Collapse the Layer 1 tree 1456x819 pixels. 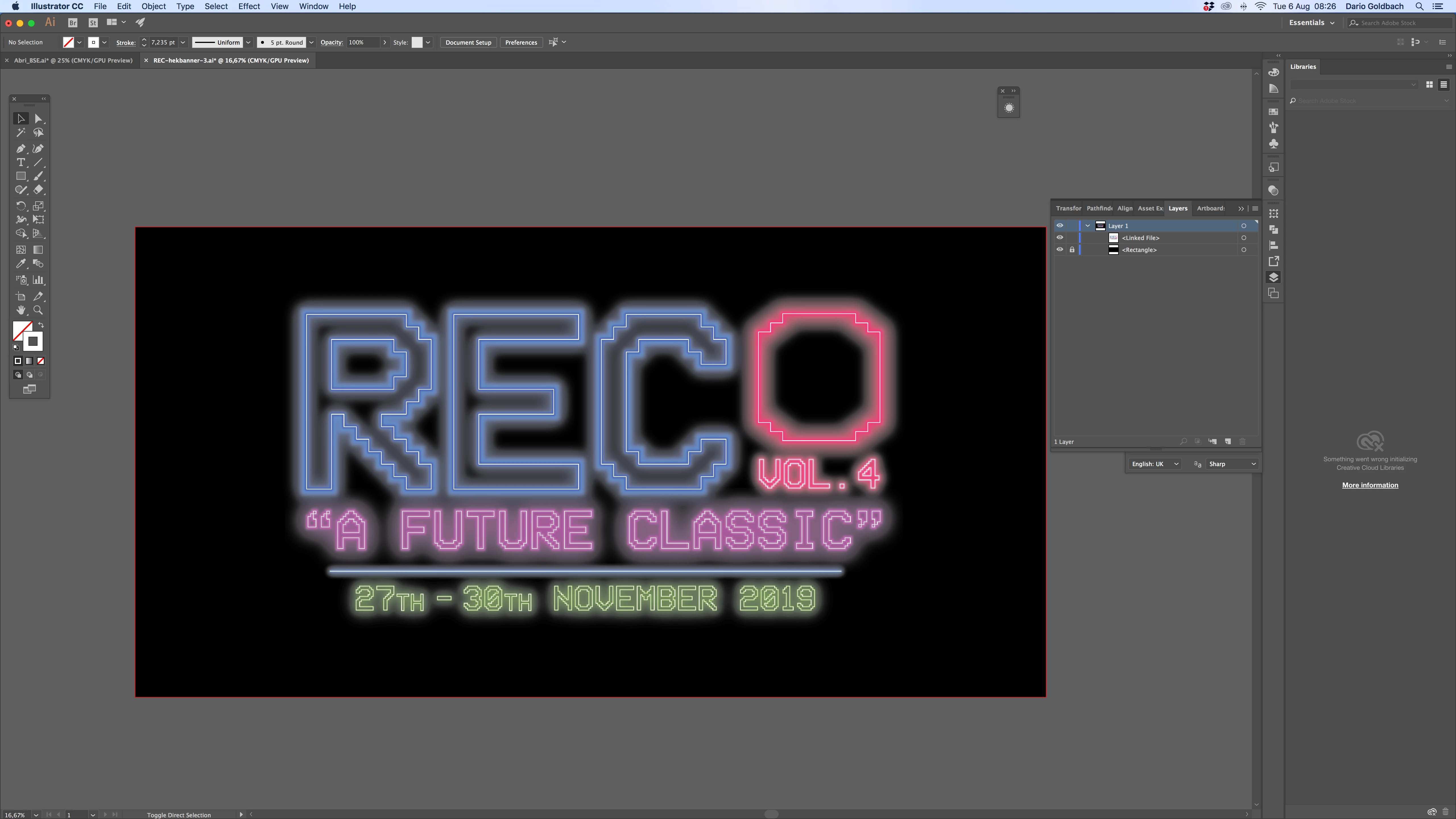coord(1087,226)
